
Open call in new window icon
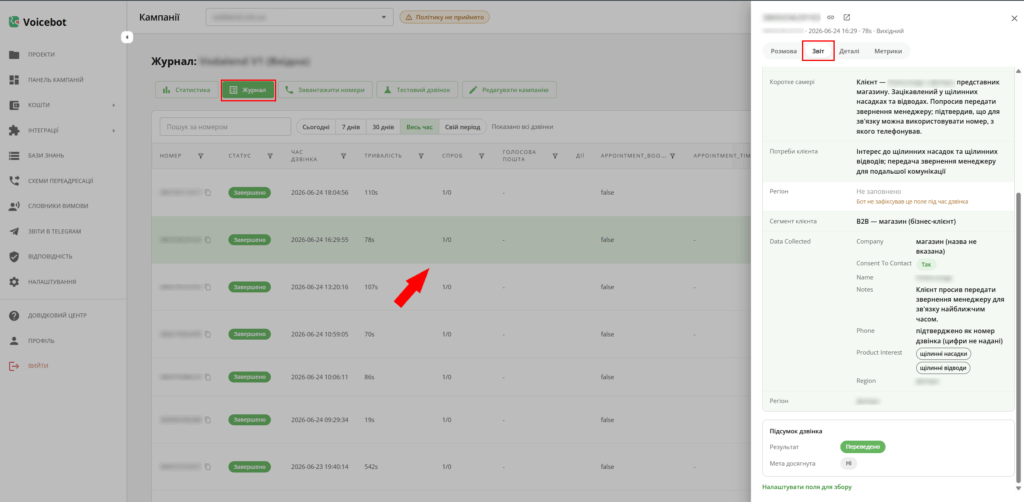[847, 18]
